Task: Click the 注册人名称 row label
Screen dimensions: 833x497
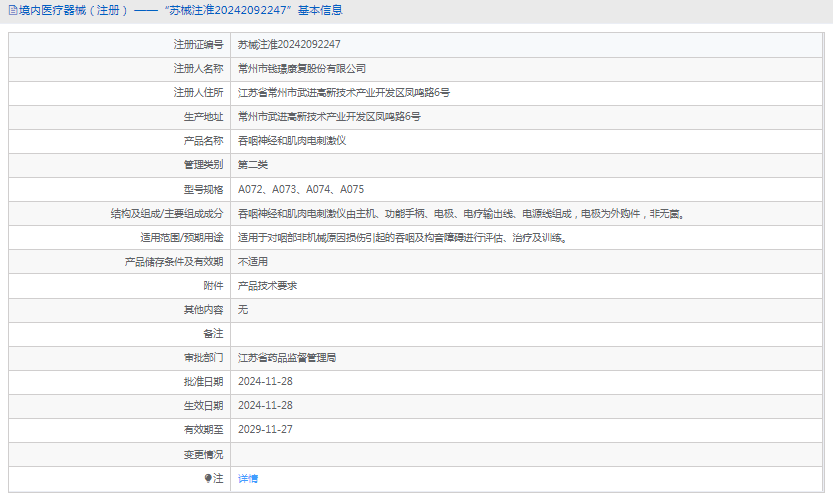Action: pos(198,68)
